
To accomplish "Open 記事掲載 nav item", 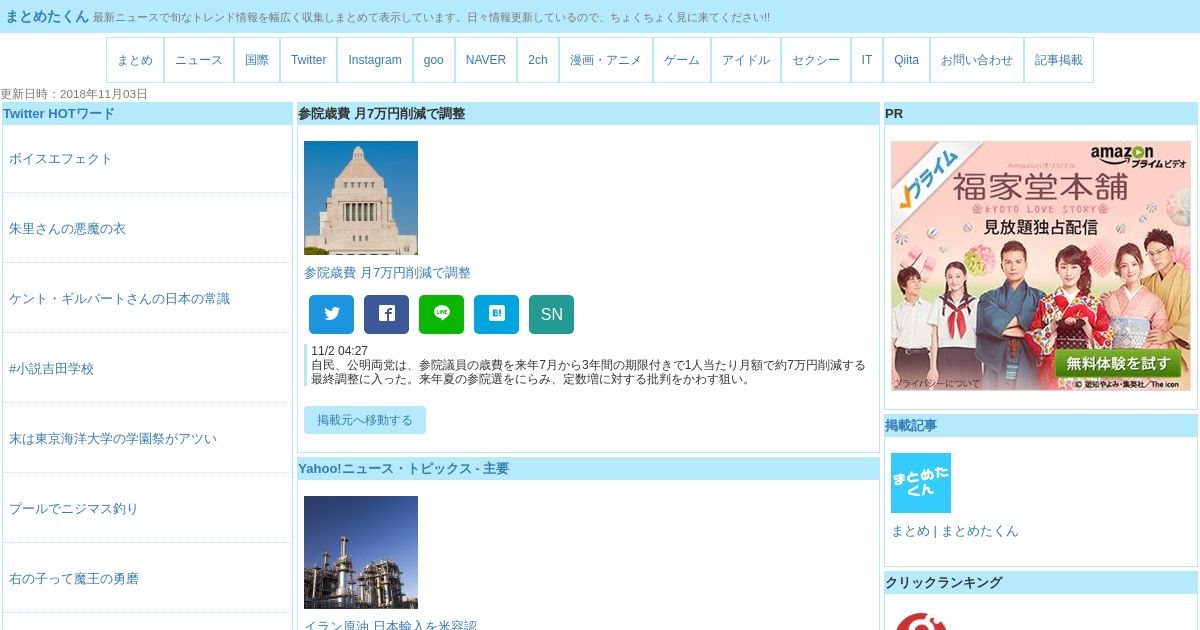I will coord(1059,60).
